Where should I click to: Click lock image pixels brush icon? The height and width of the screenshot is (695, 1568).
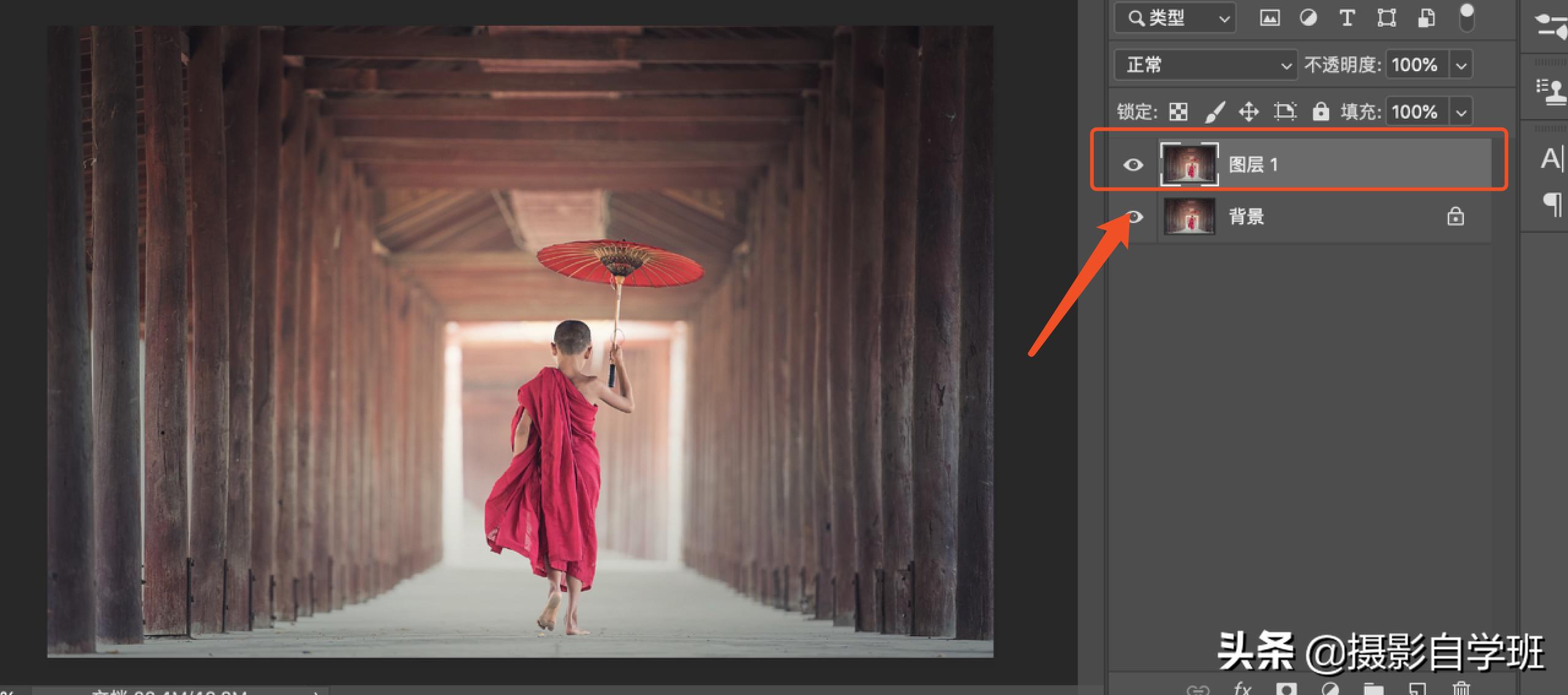click(1214, 112)
